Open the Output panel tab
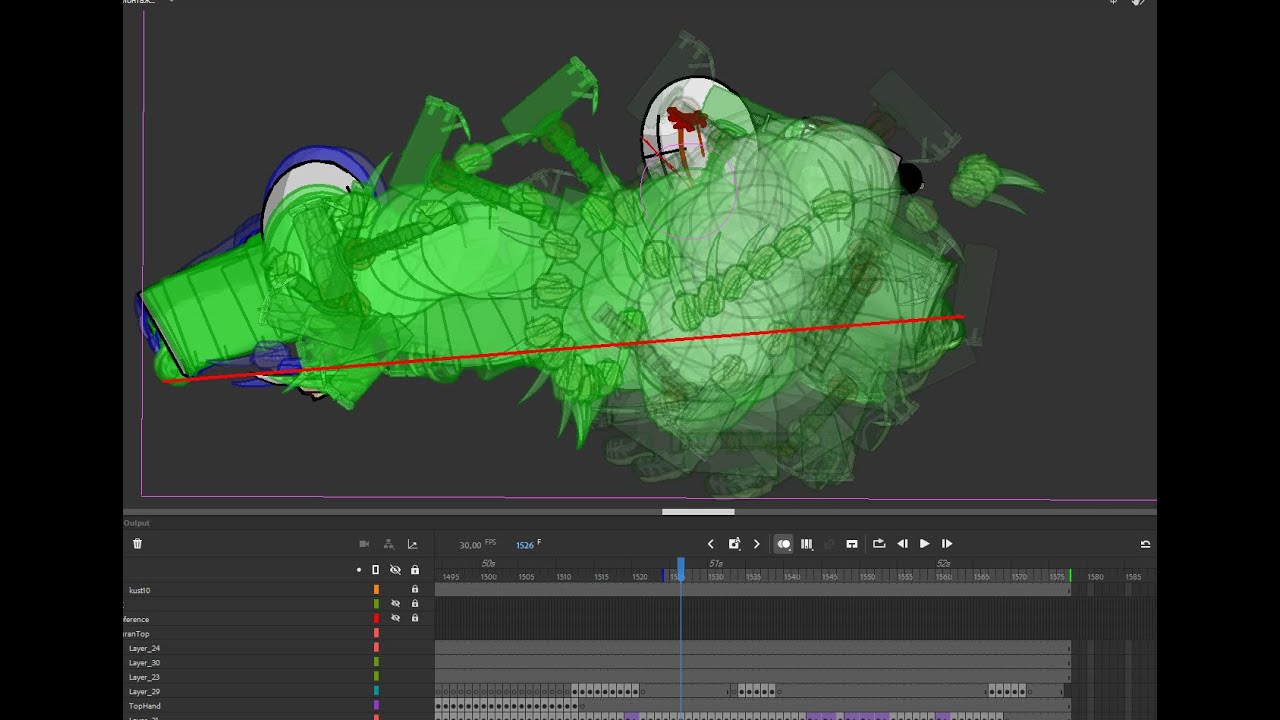This screenshot has width=1280, height=720. pos(137,523)
